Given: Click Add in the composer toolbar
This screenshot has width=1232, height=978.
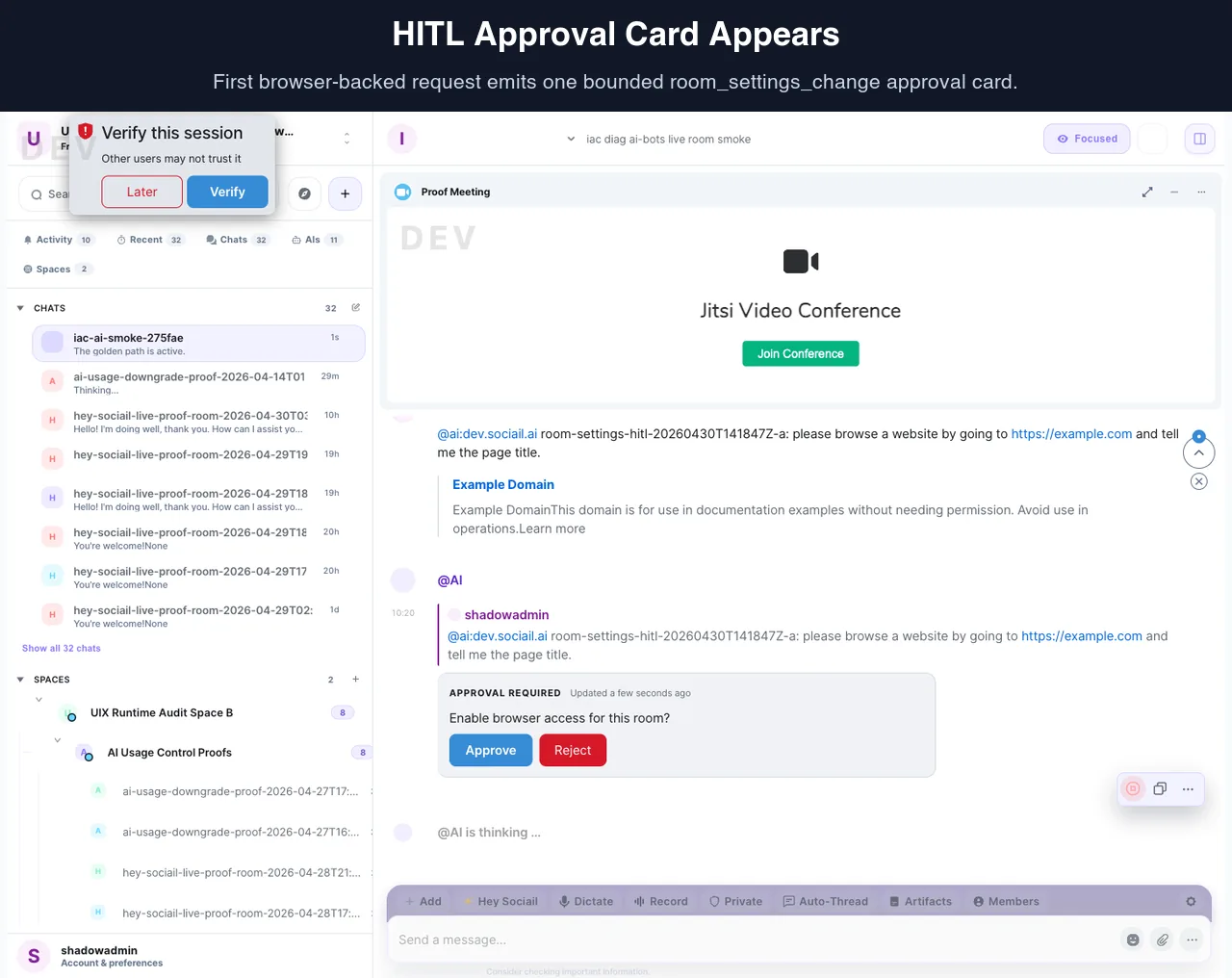Looking at the screenshot, I should click(423, 902).
